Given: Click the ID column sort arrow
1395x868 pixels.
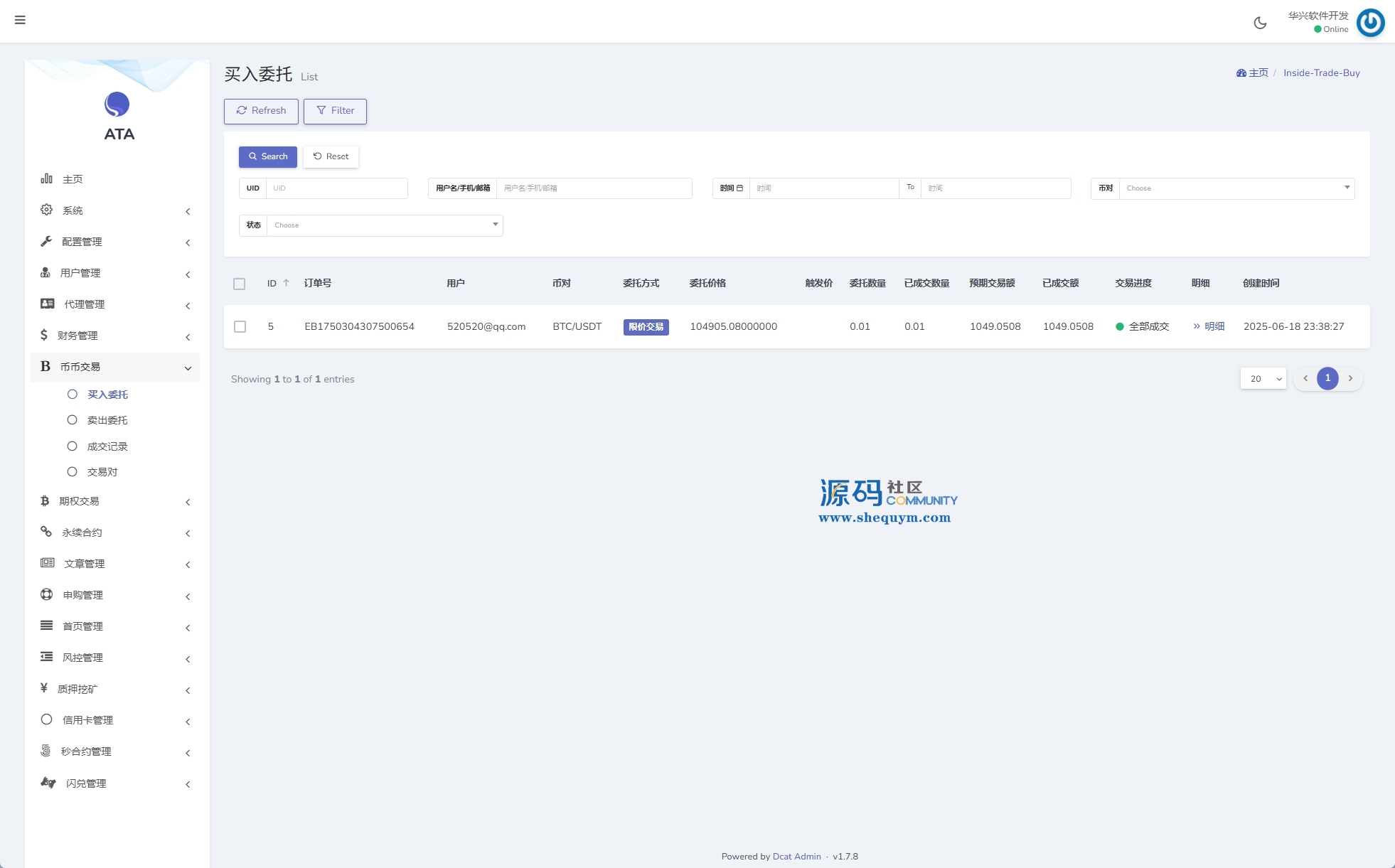Looking at the screenshot, I should 287,283.
